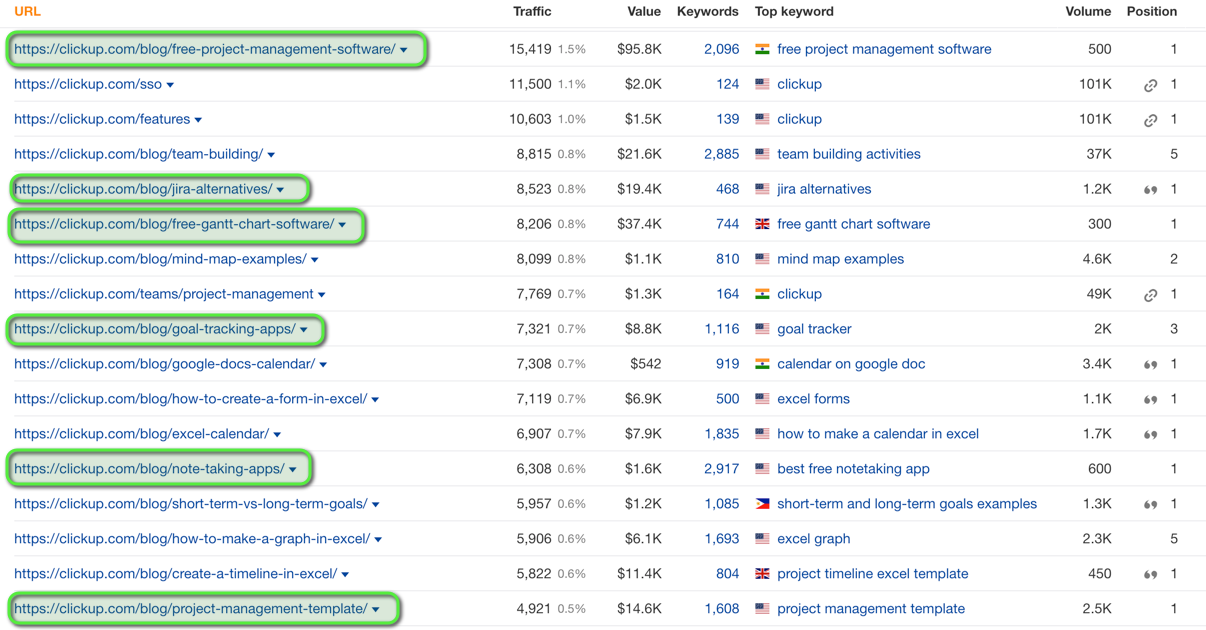This screenshot has width=1206, height=630.
Task: Sort by the Position column header
Action: coord(1152,12)
